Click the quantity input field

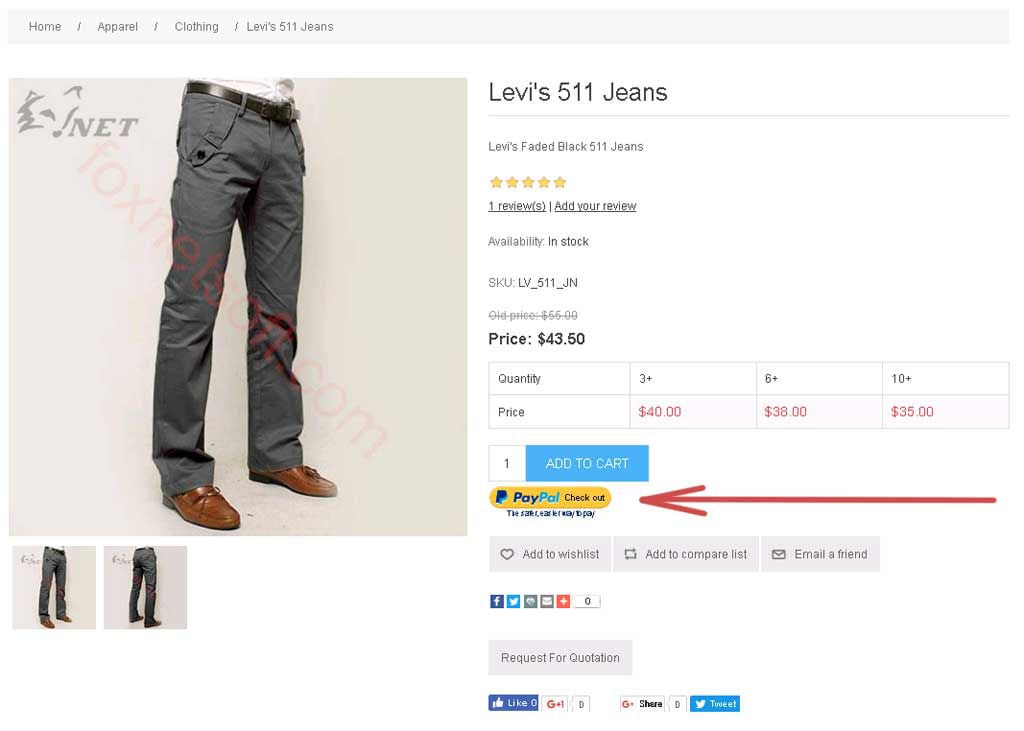point(507,463)
